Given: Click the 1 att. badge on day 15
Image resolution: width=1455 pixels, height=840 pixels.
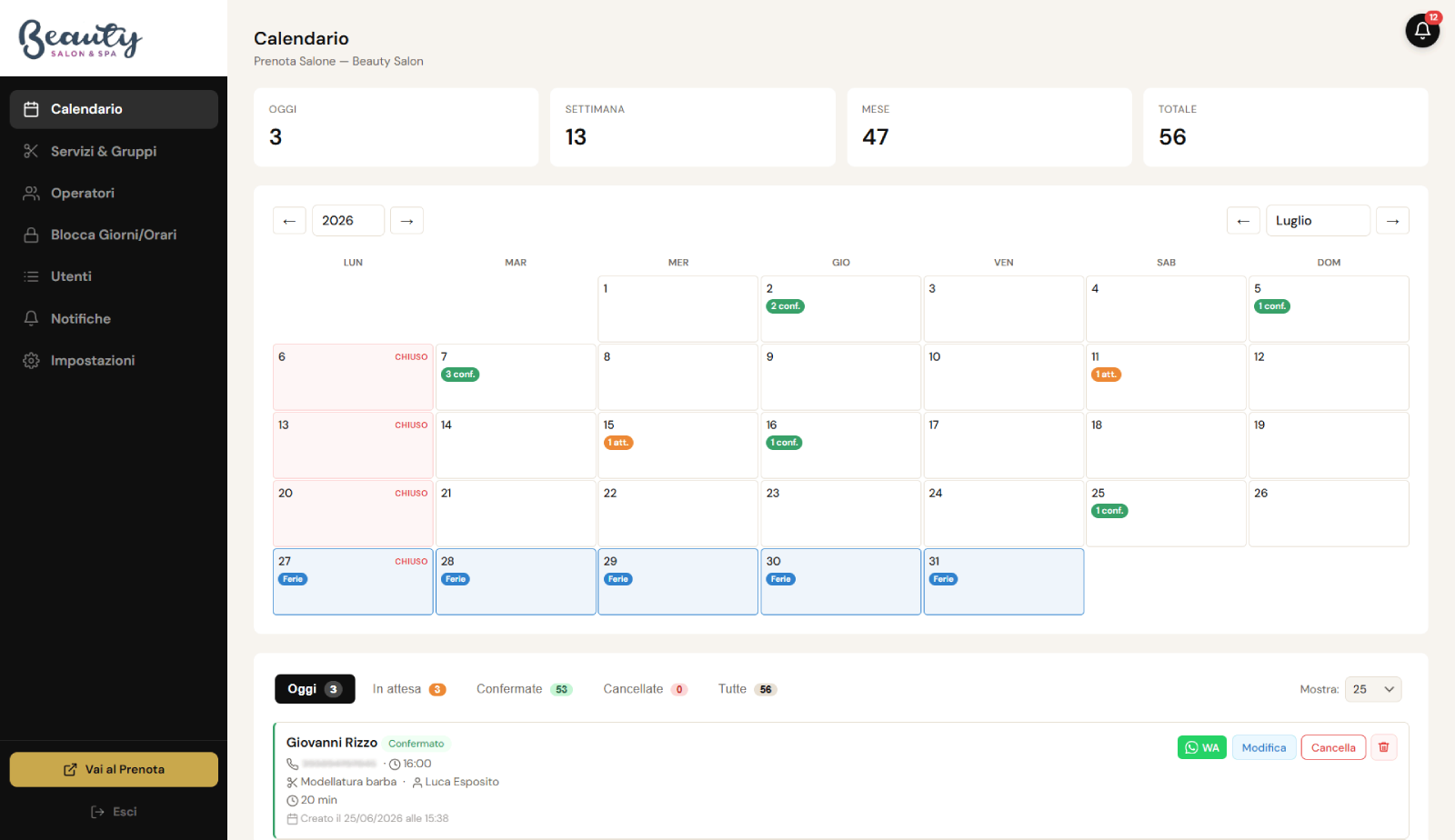Looking at the screenshot, I should pos(618,443).
